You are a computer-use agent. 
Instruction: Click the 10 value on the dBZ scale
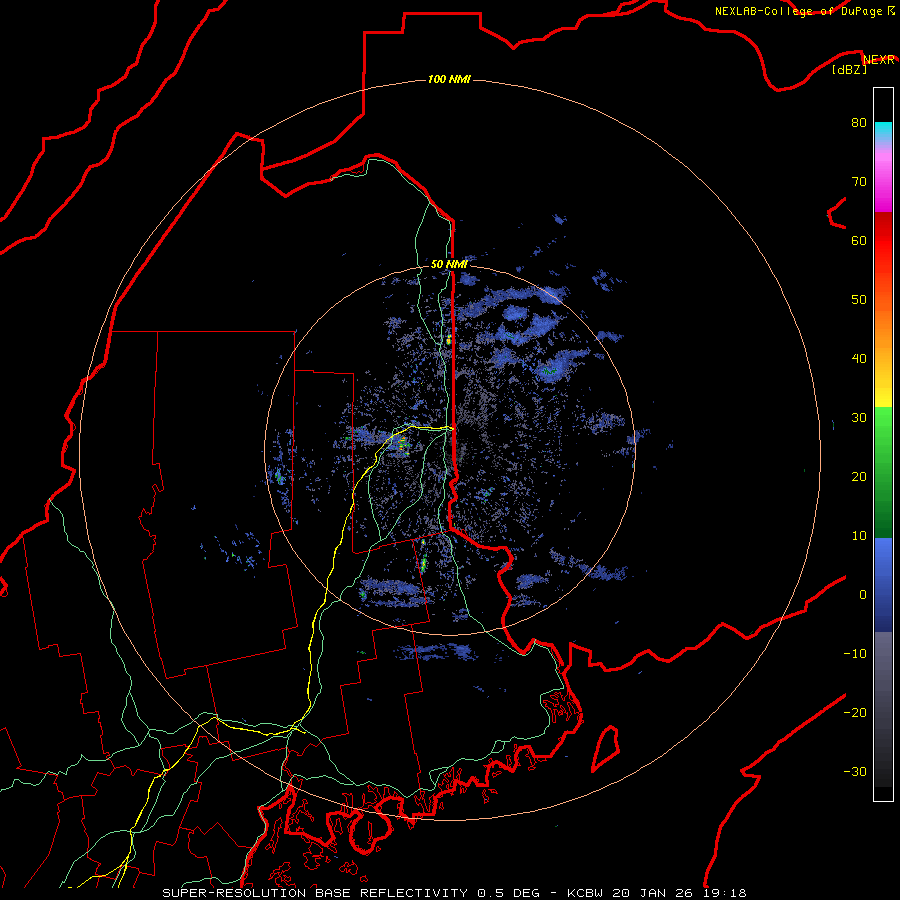[x=859, y=536]
